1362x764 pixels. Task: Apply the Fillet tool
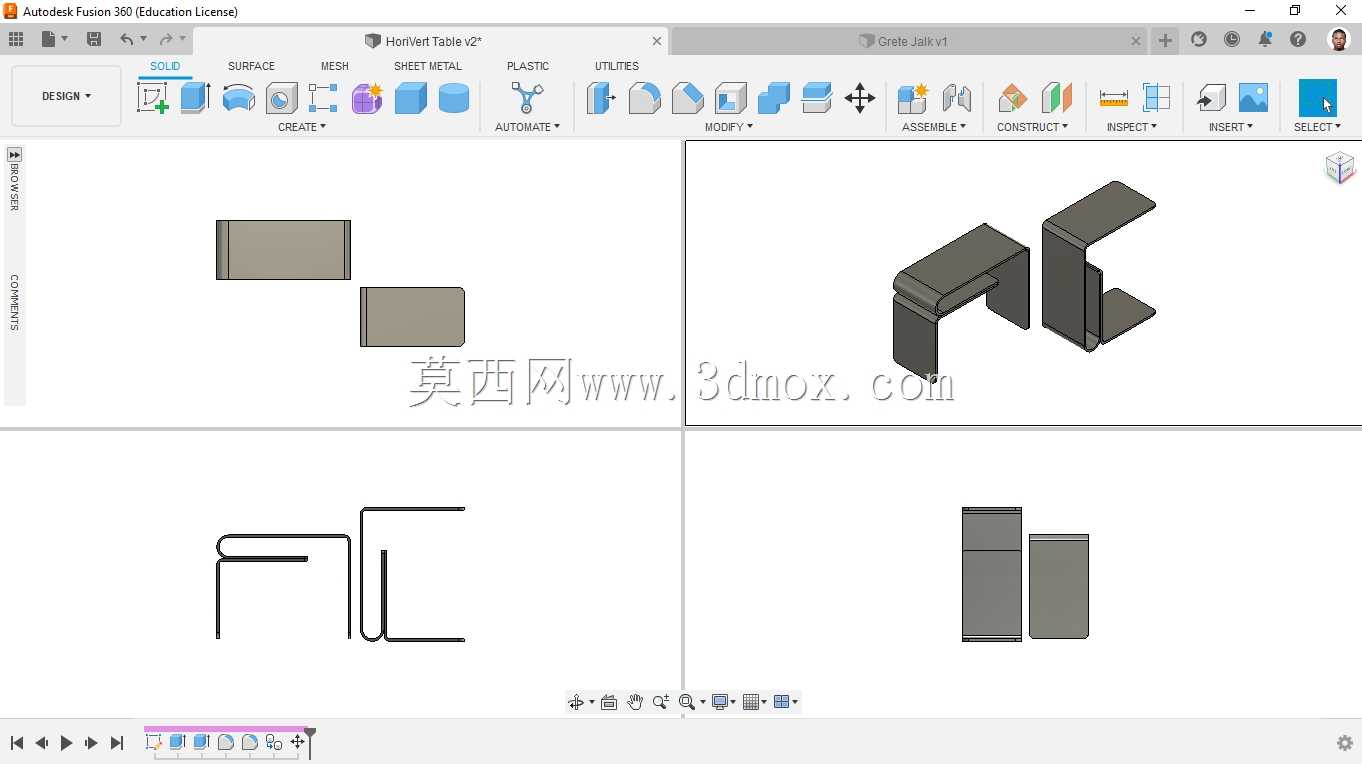644,98
